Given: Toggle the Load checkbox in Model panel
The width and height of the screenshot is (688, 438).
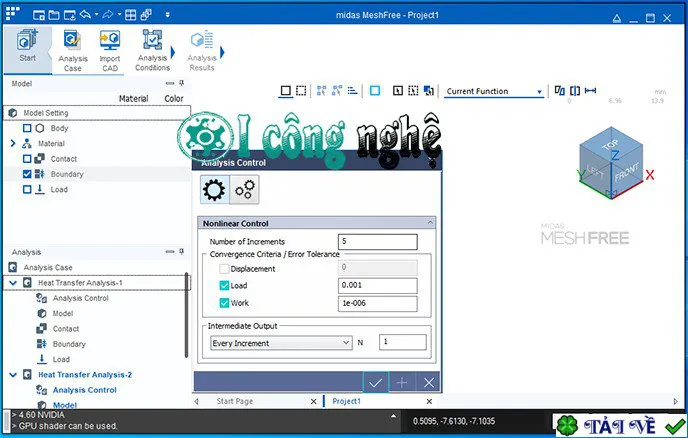Looking at the screenshot, I should [x=27, y=190].
